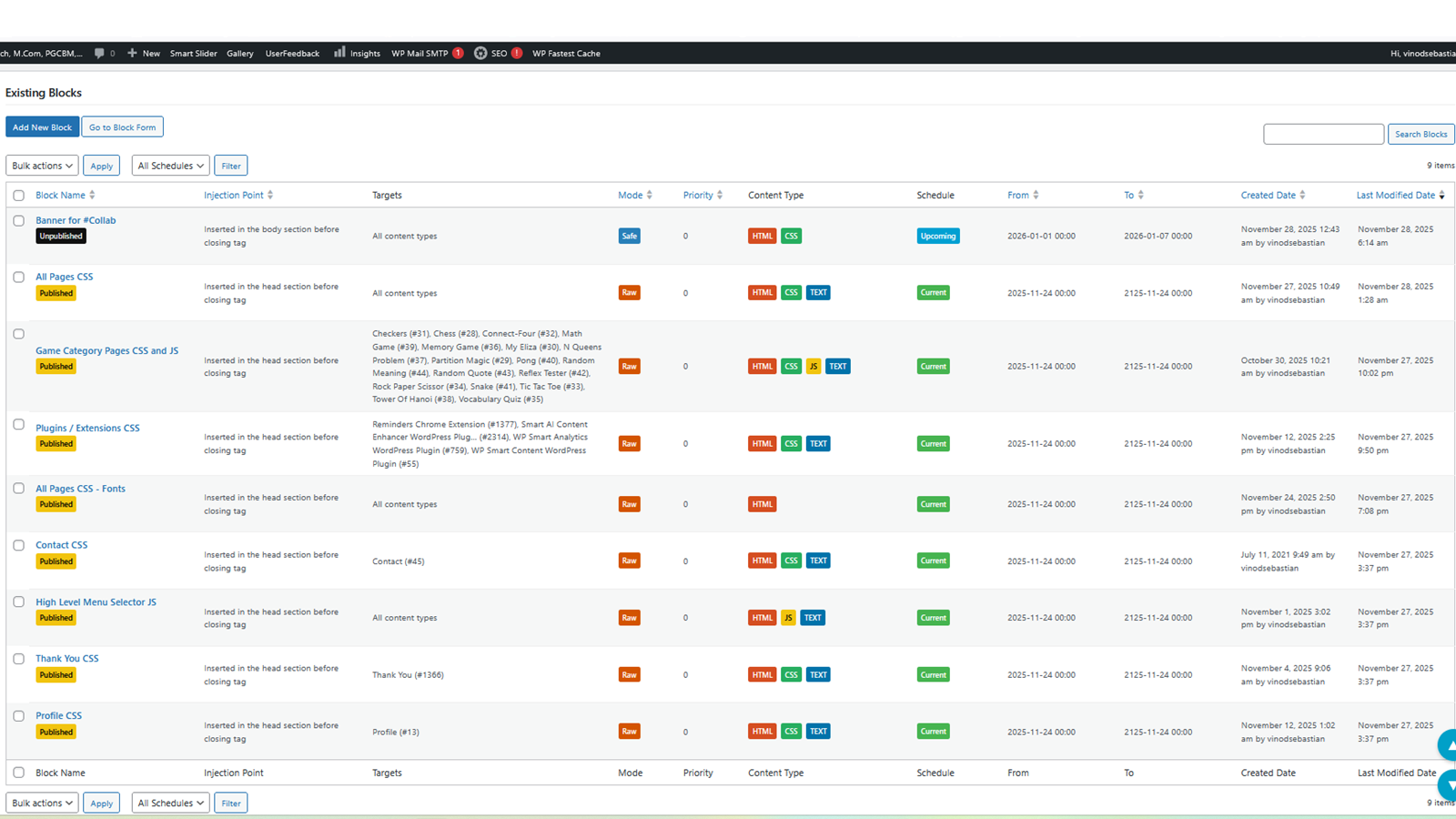Open WP Fastest Cache menu
This screenshot has width=1456, height=819.
566,54
